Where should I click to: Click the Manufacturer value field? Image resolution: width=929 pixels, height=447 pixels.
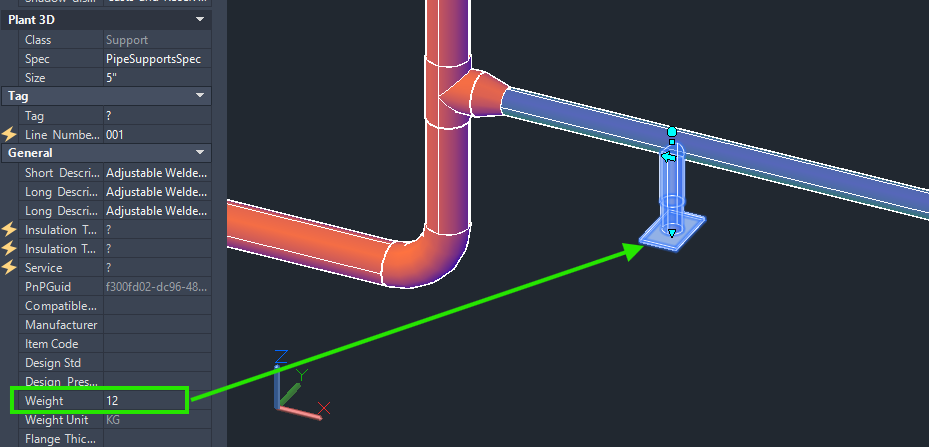pos(157,325)
